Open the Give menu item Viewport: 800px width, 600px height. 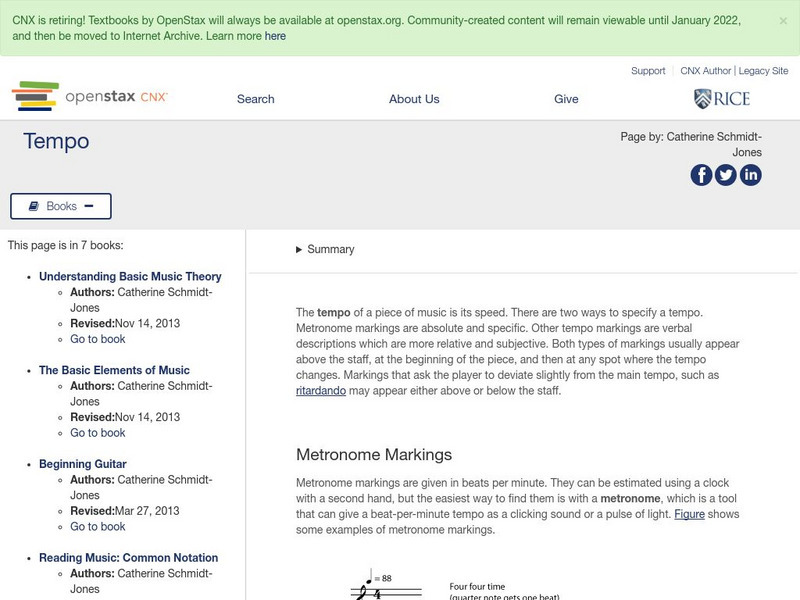[x=566, y=99]
